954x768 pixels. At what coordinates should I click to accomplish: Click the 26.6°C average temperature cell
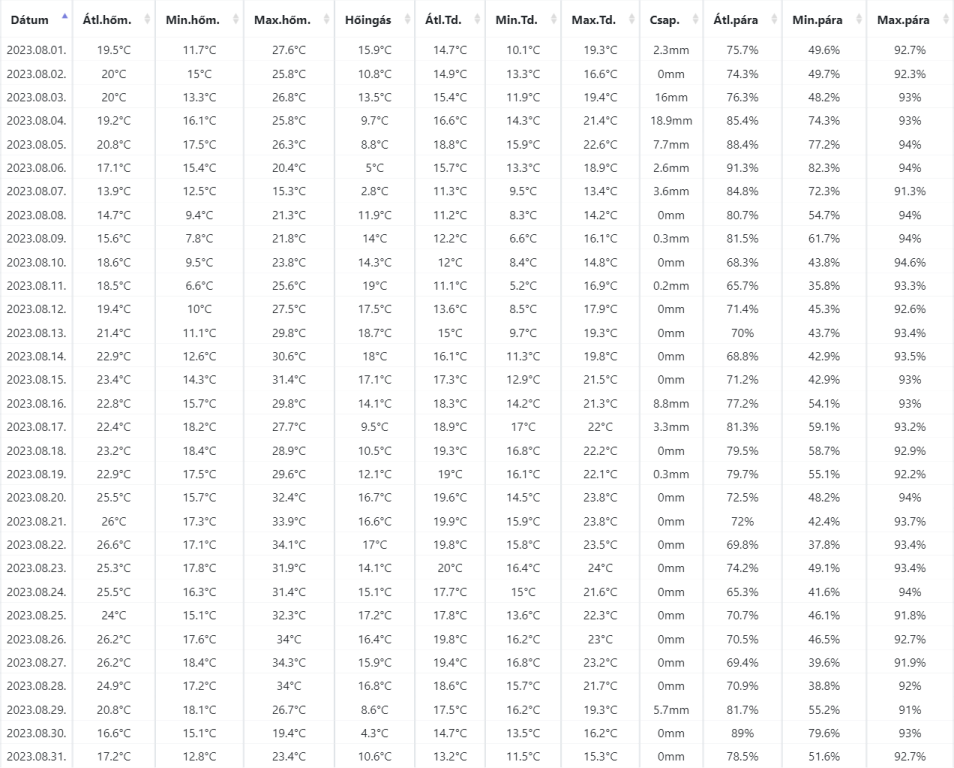[x=113, y=545]
